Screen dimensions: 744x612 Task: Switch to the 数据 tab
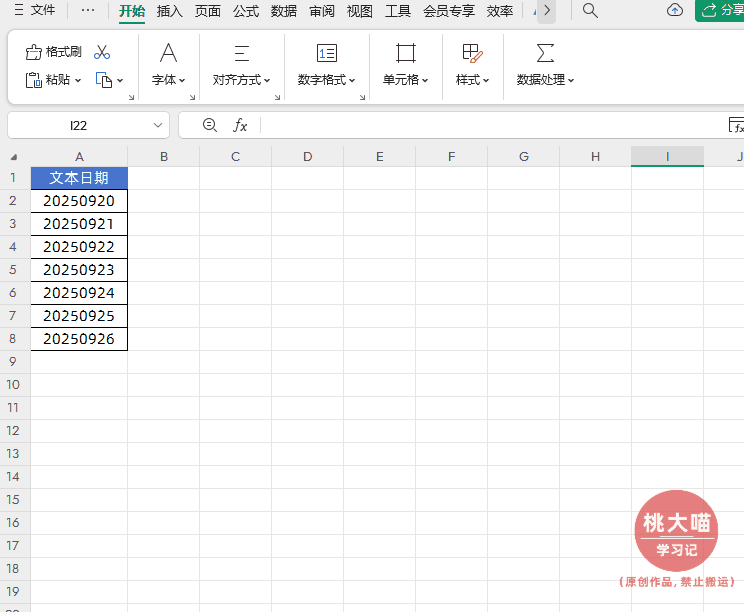point(284,10)
